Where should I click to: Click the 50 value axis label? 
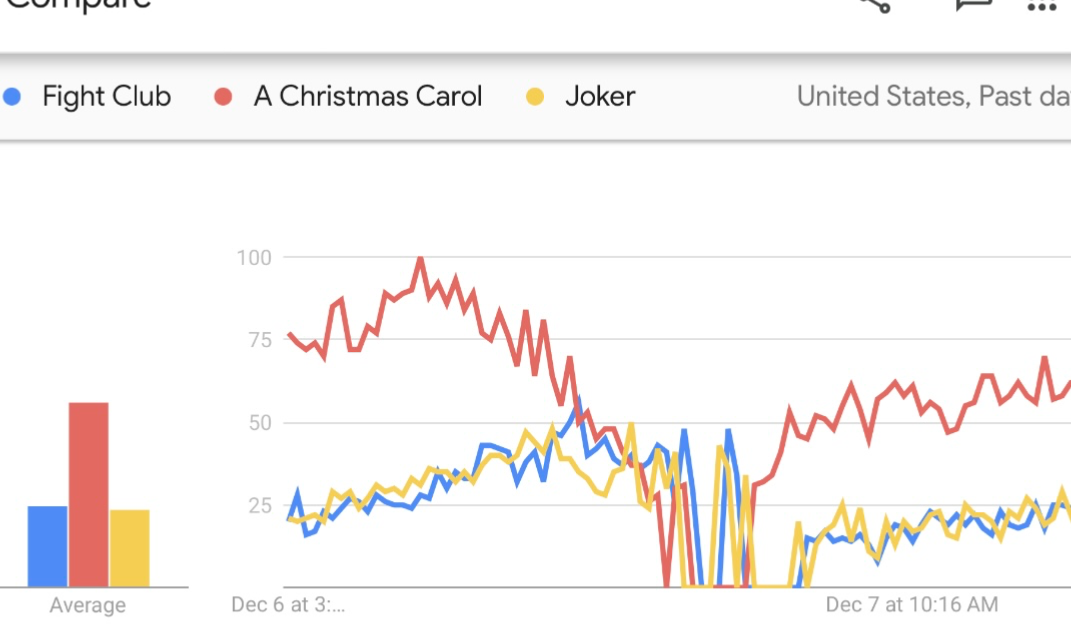tap(260, 423)
